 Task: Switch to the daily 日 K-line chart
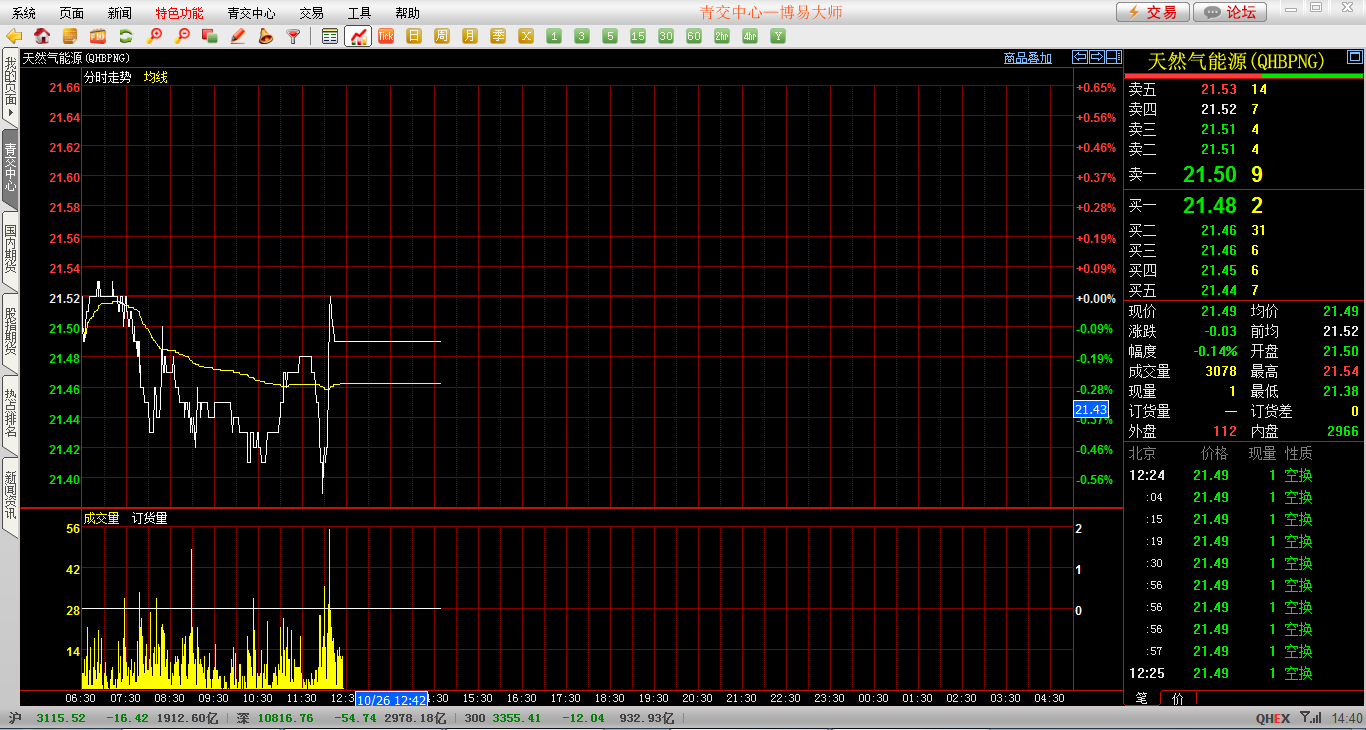(x=414, y=36)
